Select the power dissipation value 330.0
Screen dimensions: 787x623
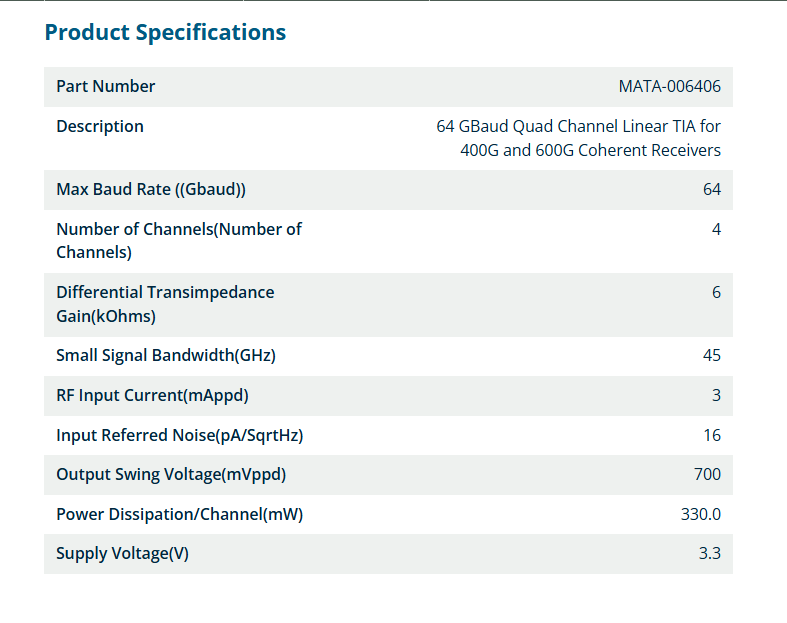(700, 514)
